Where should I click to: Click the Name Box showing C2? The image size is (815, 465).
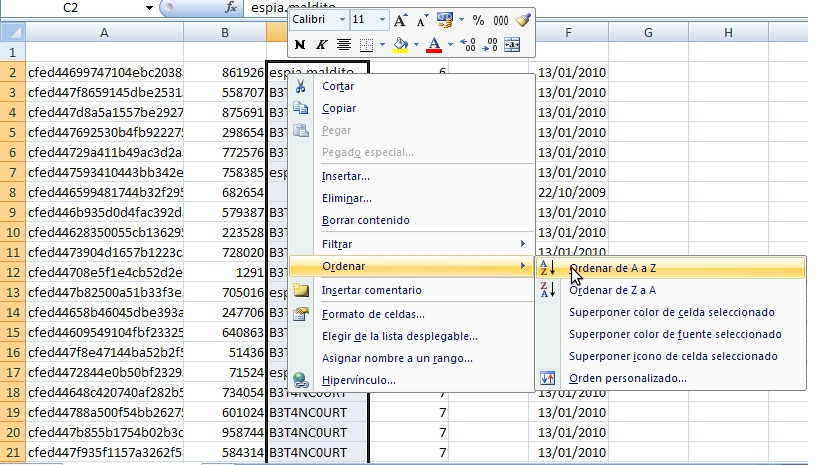(x=70, y=8)
